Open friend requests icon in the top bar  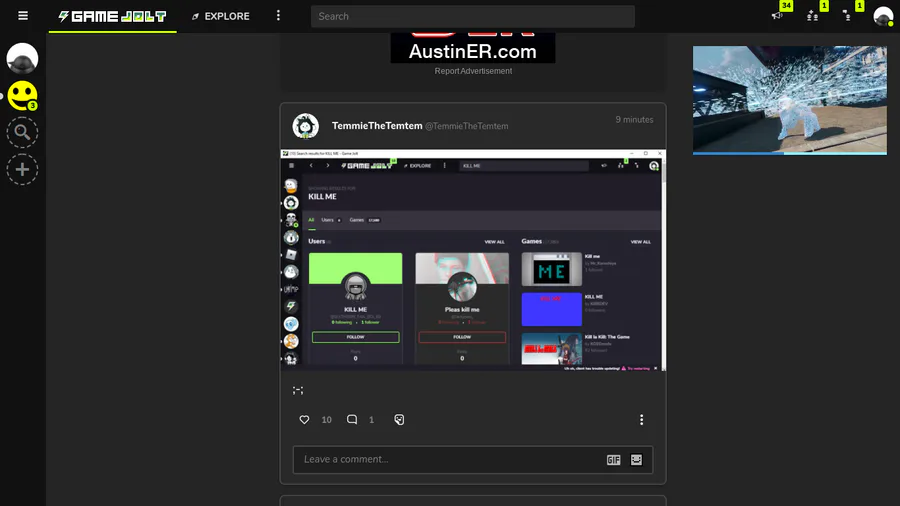pyautogui.click(x=813, y=15)
